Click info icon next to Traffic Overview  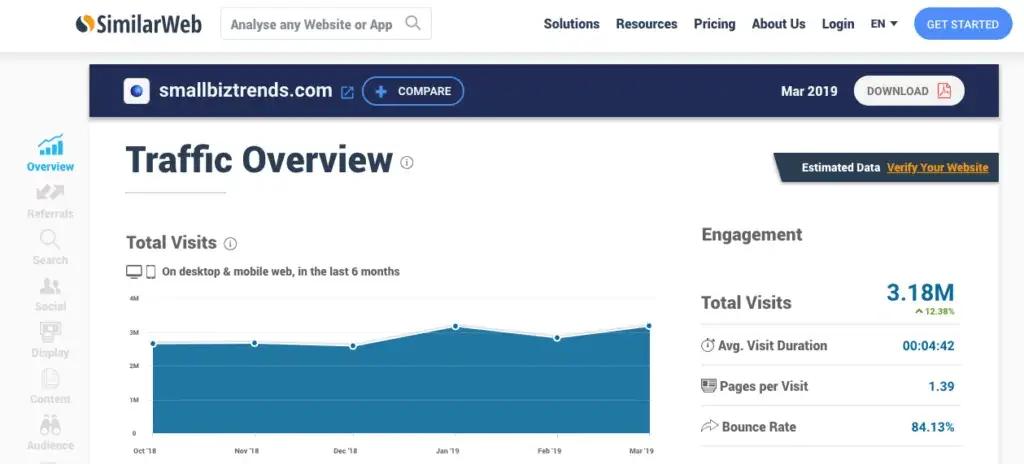point(407,162)
